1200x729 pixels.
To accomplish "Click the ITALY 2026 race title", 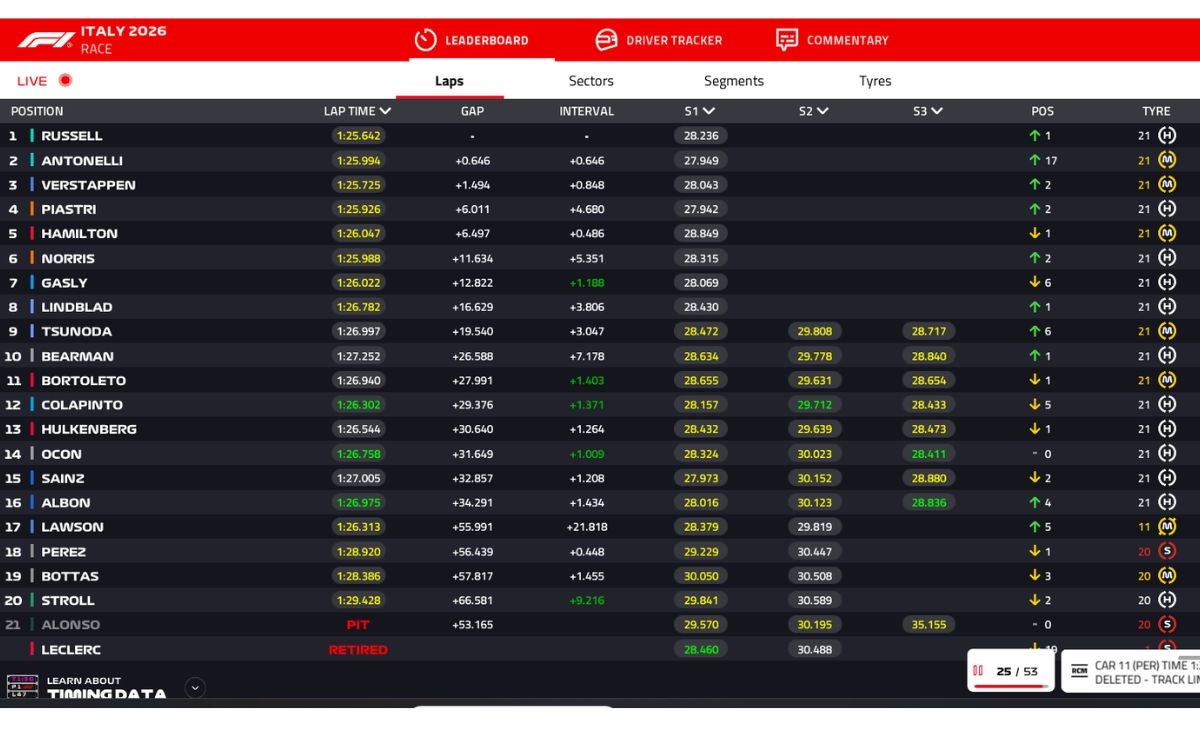I will pos(124,31).
